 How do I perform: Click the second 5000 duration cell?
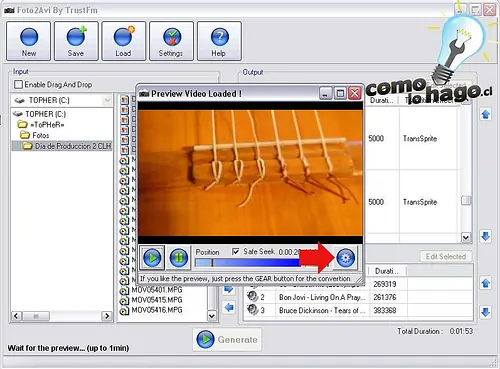[376, 202]
